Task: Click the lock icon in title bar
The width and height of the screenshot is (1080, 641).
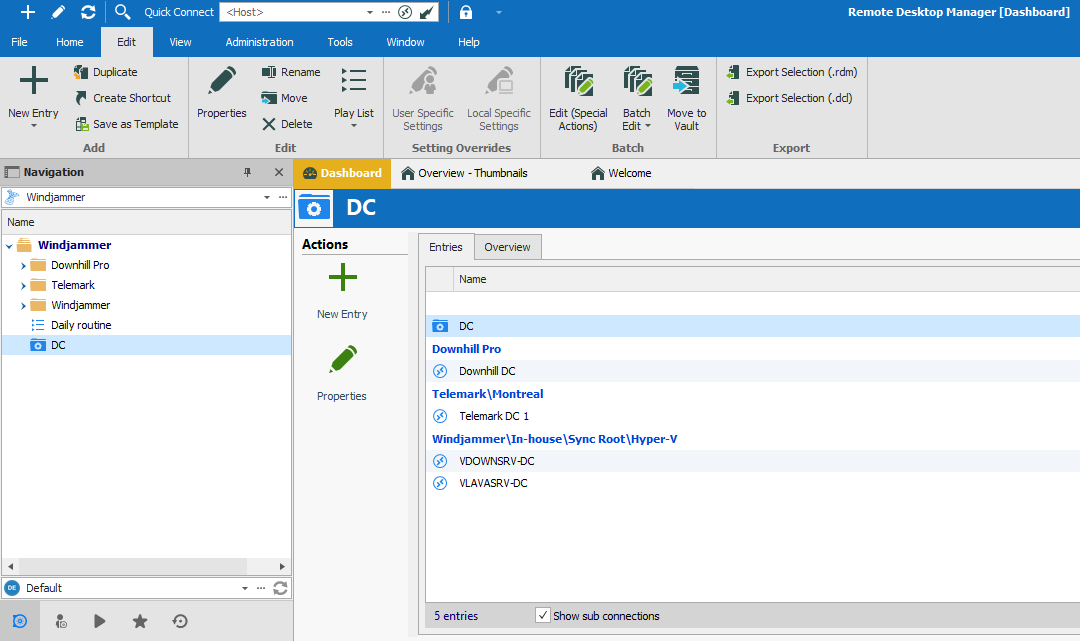Action: pyautogui.click(x=466, y=12)
